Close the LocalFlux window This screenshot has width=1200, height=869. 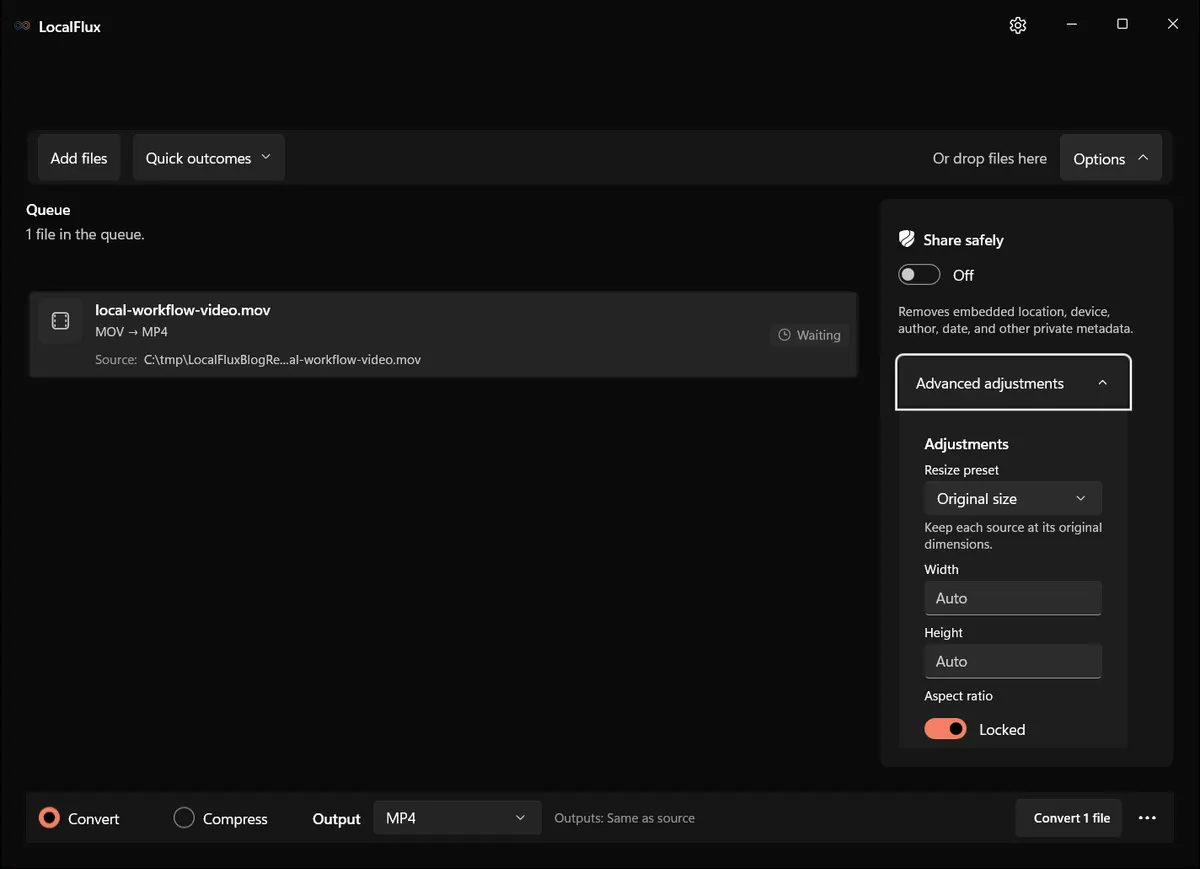[x=1173, y=25]
